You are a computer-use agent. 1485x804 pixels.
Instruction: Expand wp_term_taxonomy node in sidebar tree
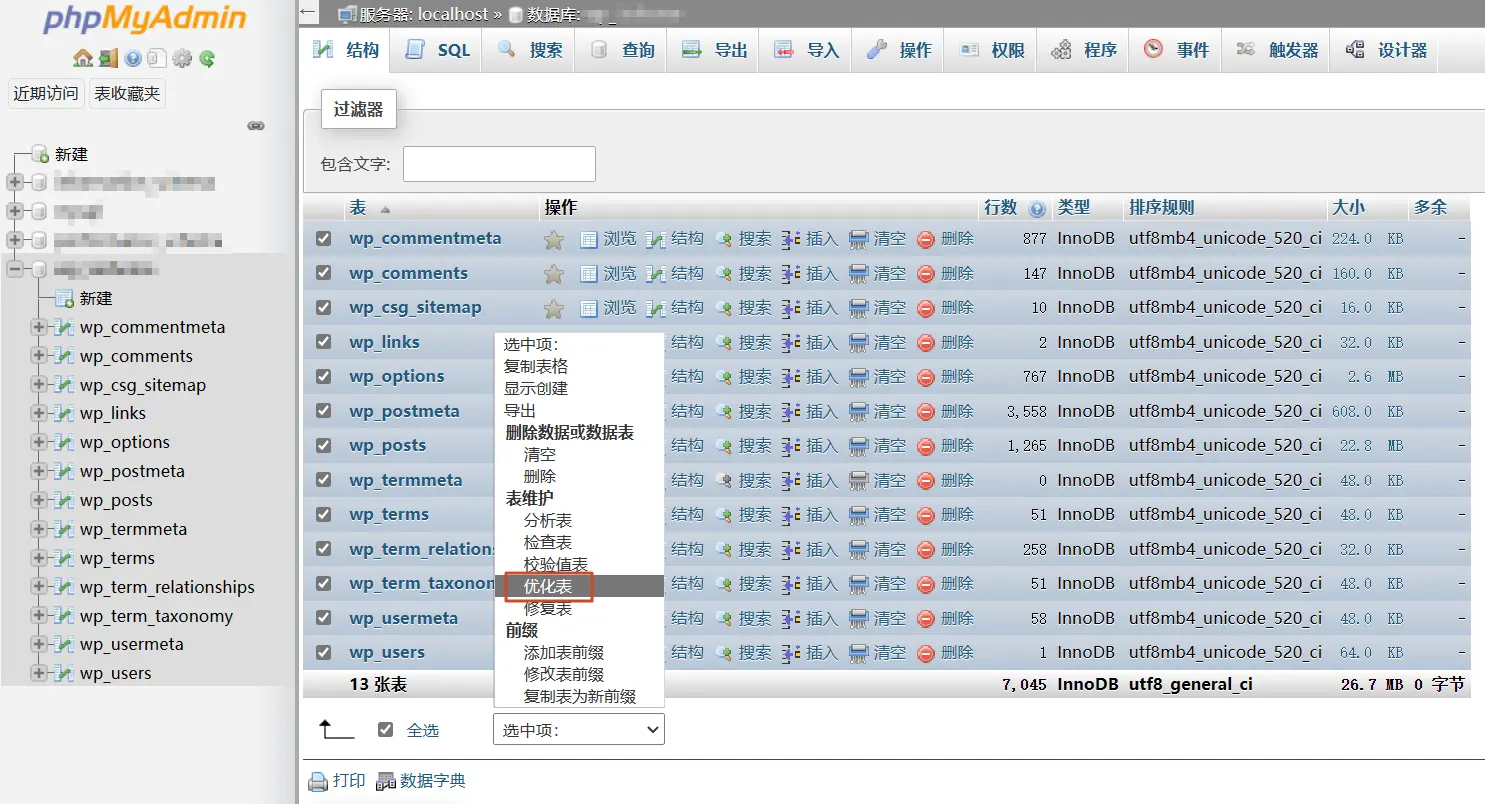tap(39, 616)
